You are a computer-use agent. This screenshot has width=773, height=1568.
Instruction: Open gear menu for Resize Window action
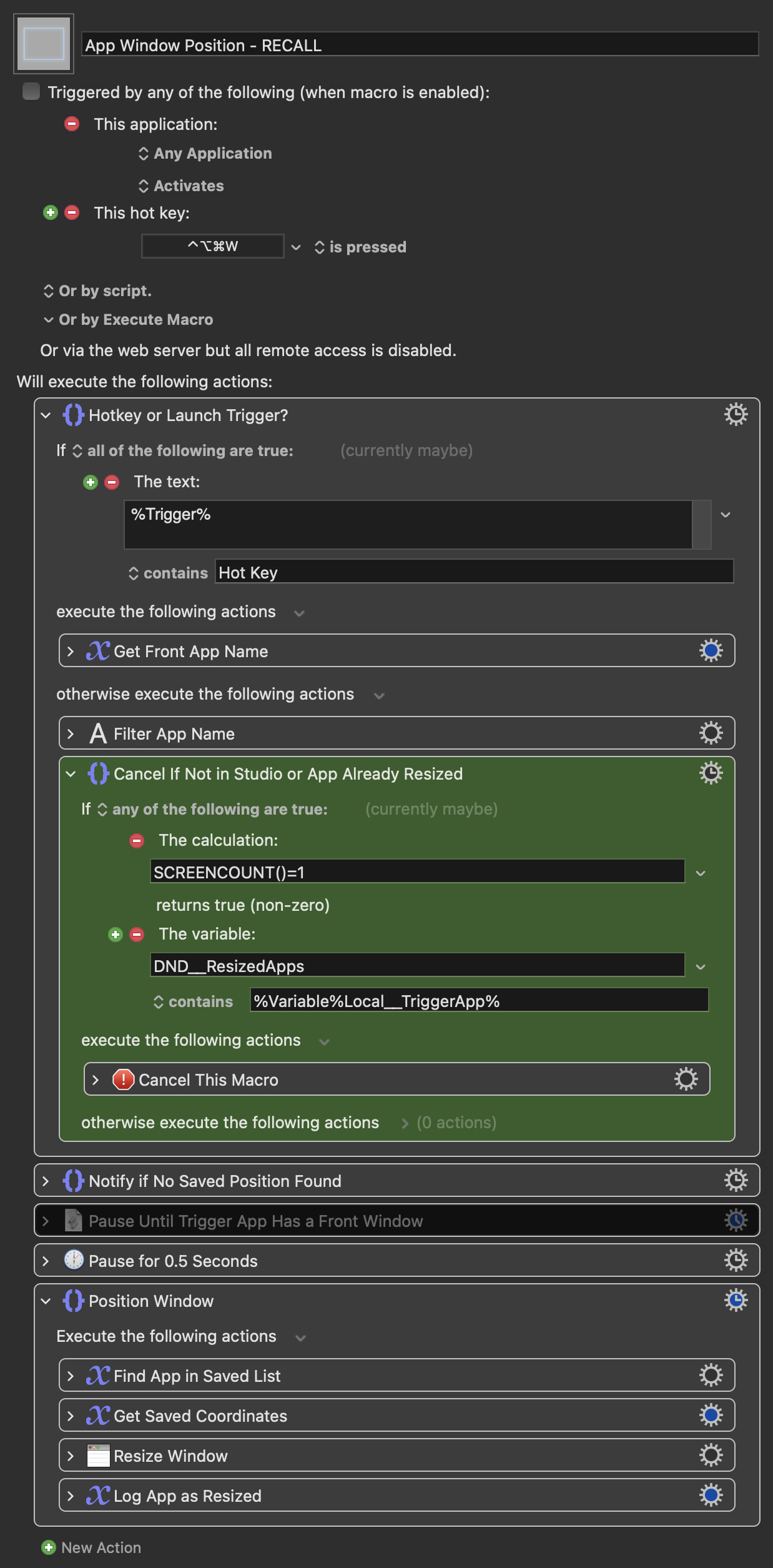click(711, 1456)
